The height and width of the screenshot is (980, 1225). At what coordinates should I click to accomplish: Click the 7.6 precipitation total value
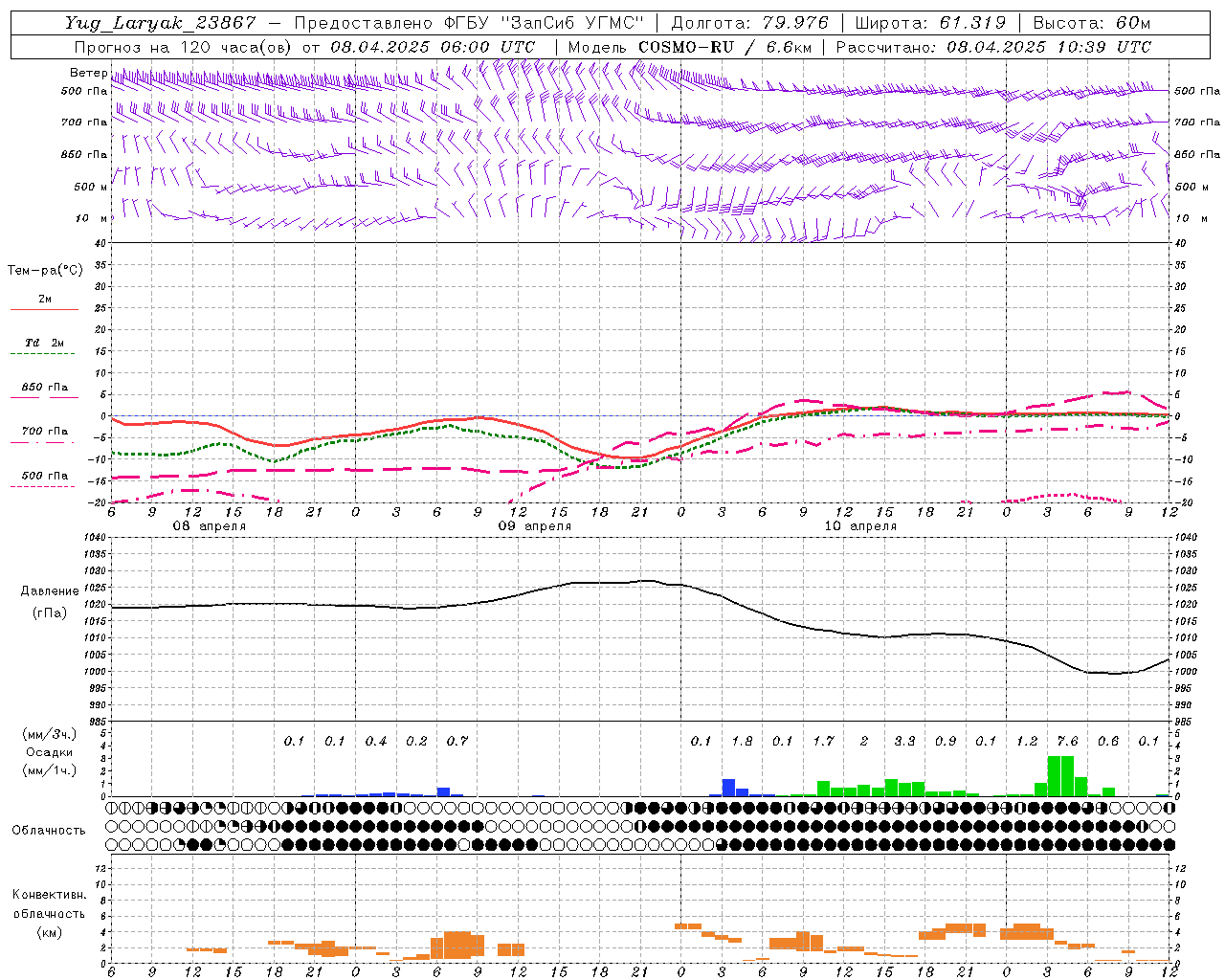[x=1067, y=742]
